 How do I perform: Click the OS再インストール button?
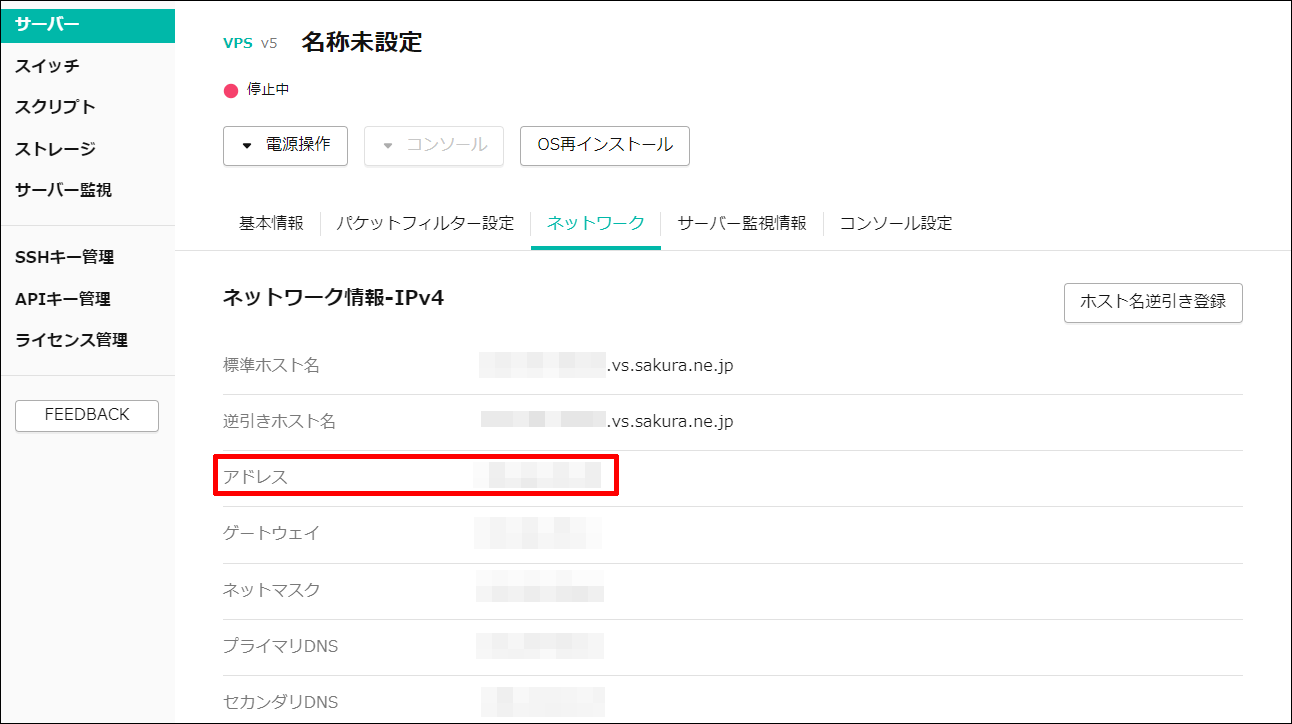point(604,145)
